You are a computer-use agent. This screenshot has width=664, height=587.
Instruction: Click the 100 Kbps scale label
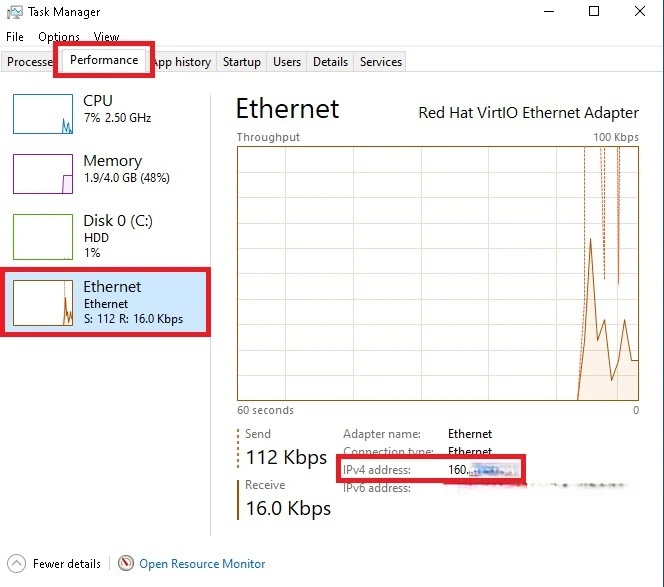616,137
